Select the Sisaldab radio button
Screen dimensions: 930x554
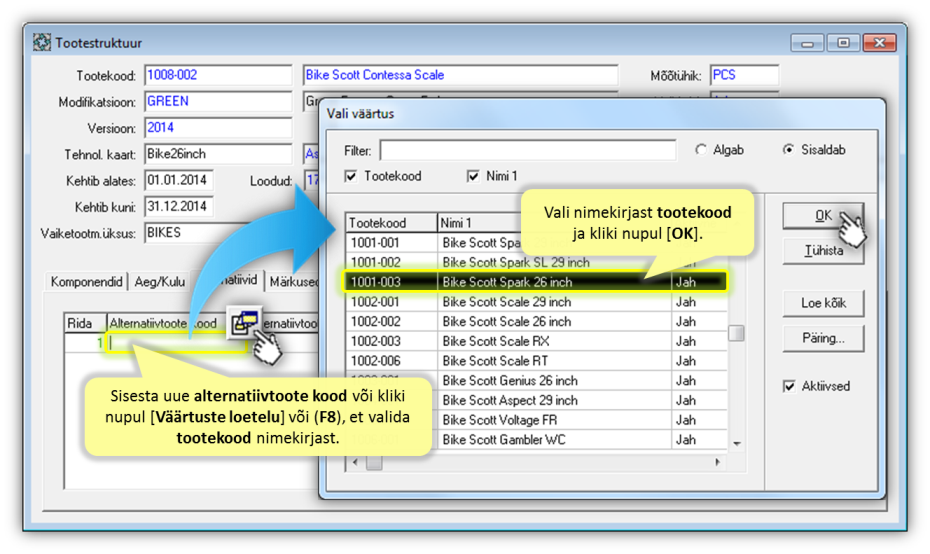(788, 150)
